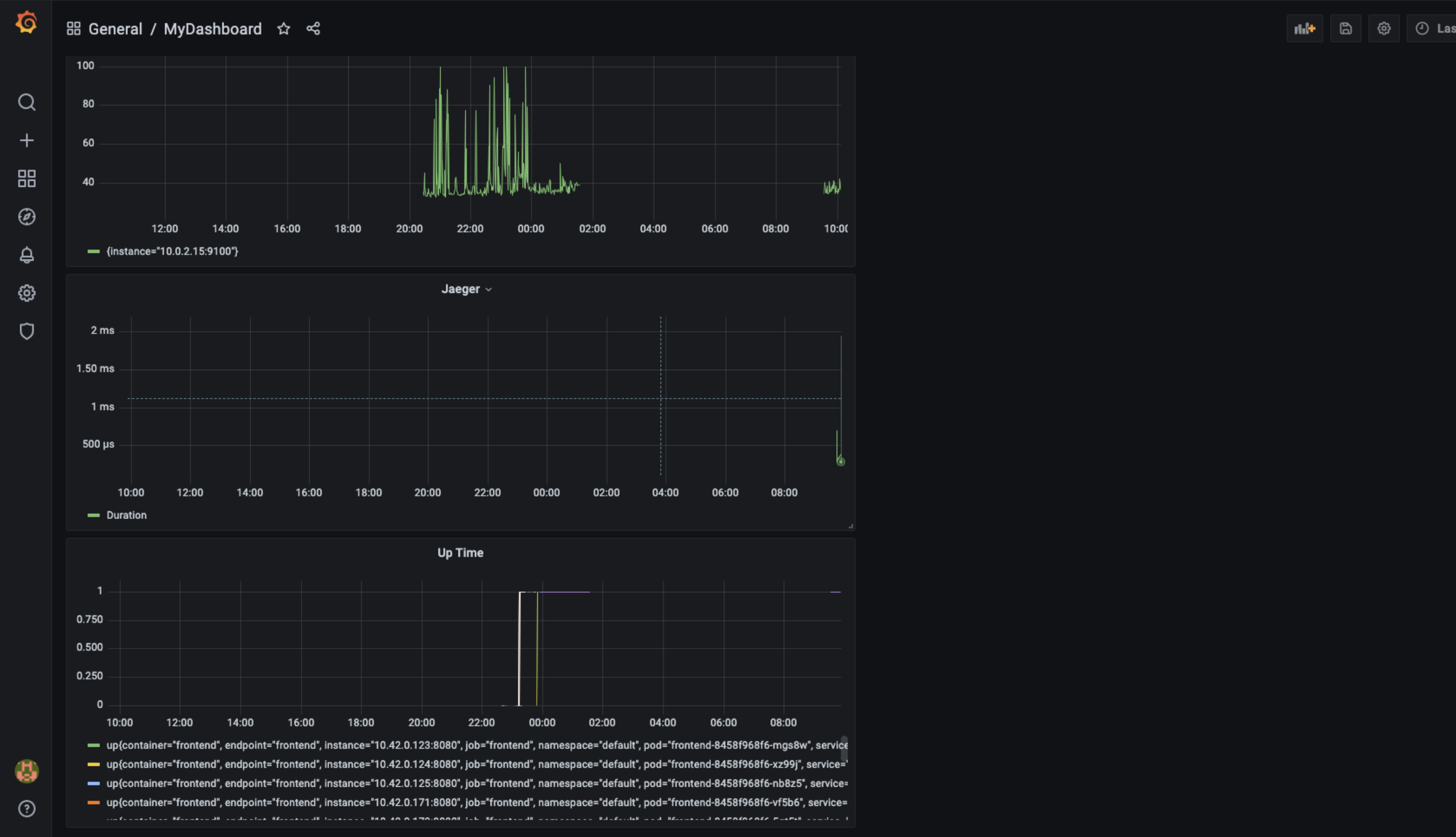This screenshot has width=1456, height=837.
Task: Open the Configuration gear in sidebar
Action: (x=26, y=293)
